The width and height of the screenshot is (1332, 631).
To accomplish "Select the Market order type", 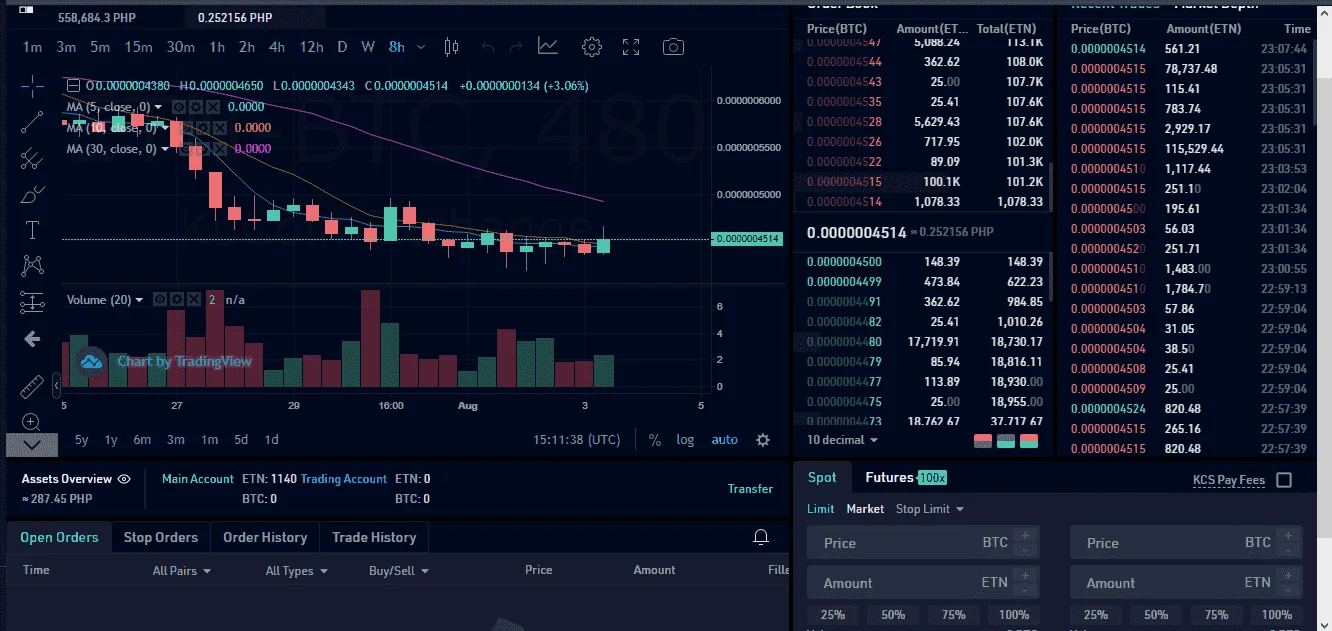I will (x=865, y=509).
